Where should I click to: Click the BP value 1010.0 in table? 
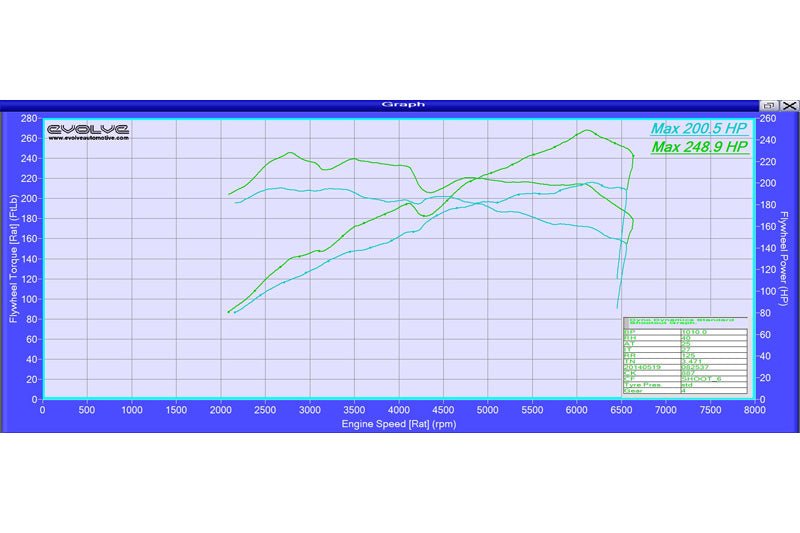[x=694, y=332]
